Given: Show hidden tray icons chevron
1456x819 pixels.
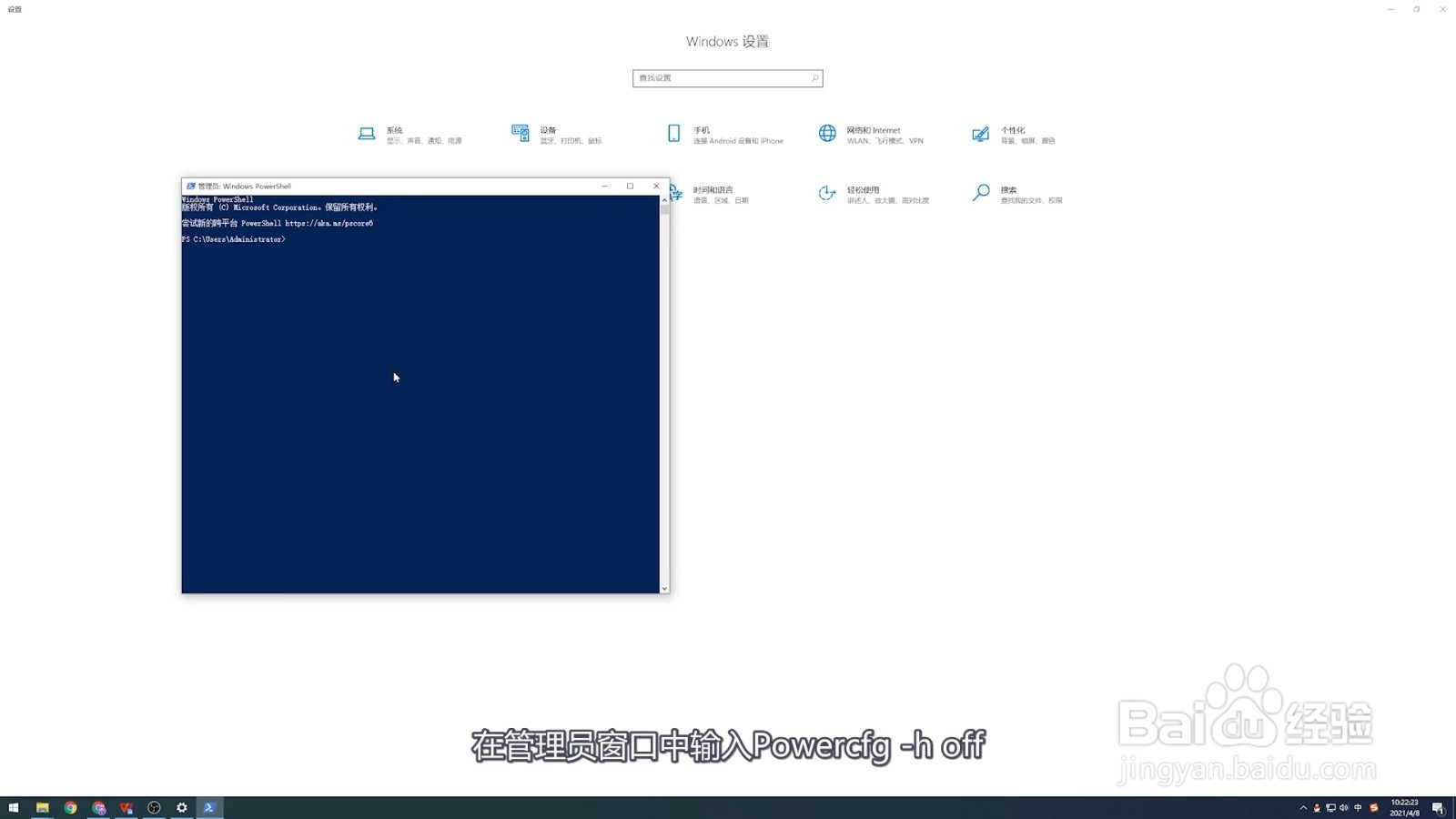Looking at the screenshot, I should pos(1303,808).
